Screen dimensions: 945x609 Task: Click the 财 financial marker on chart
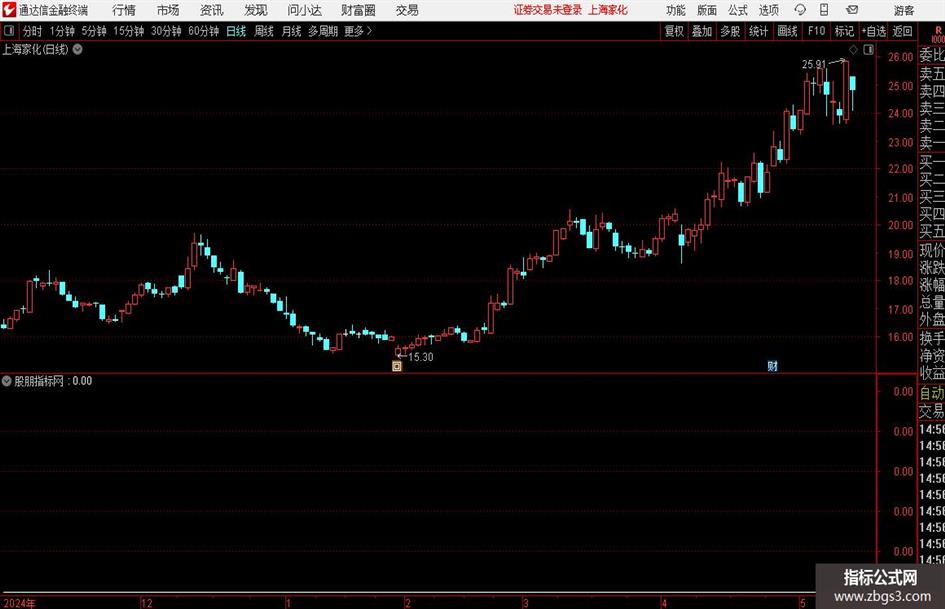click(x=772, y=365)
